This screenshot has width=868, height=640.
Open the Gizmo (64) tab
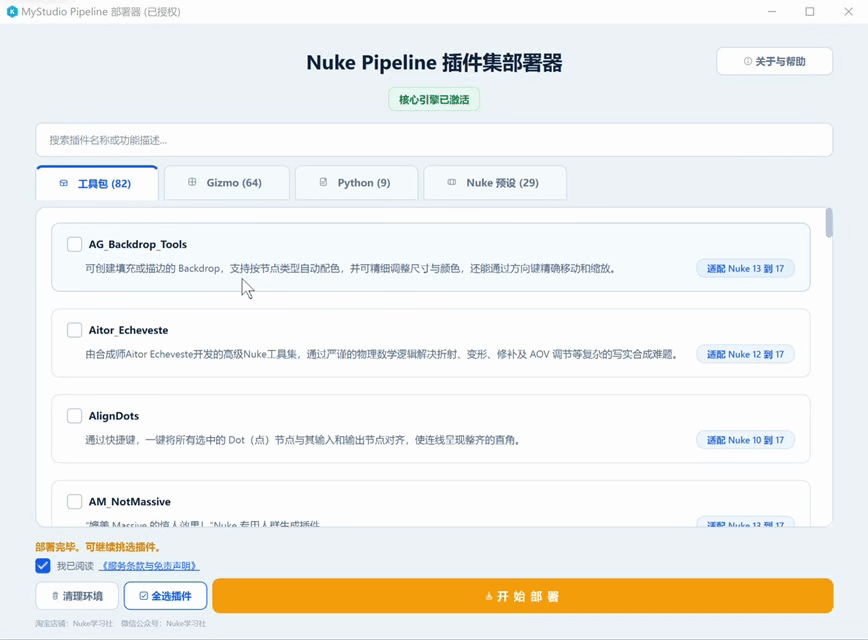[227, 183]
